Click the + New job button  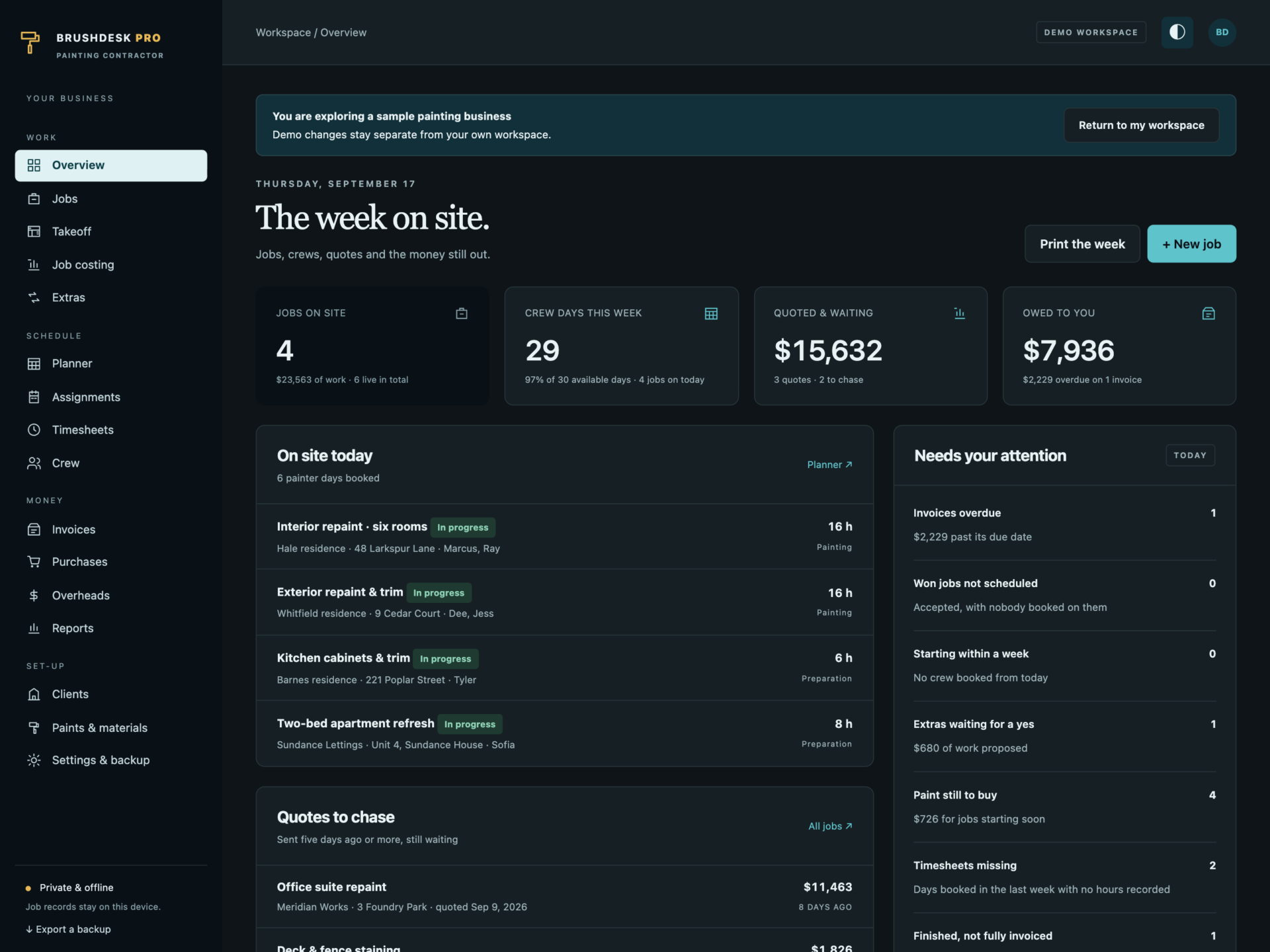point(1191,244)
